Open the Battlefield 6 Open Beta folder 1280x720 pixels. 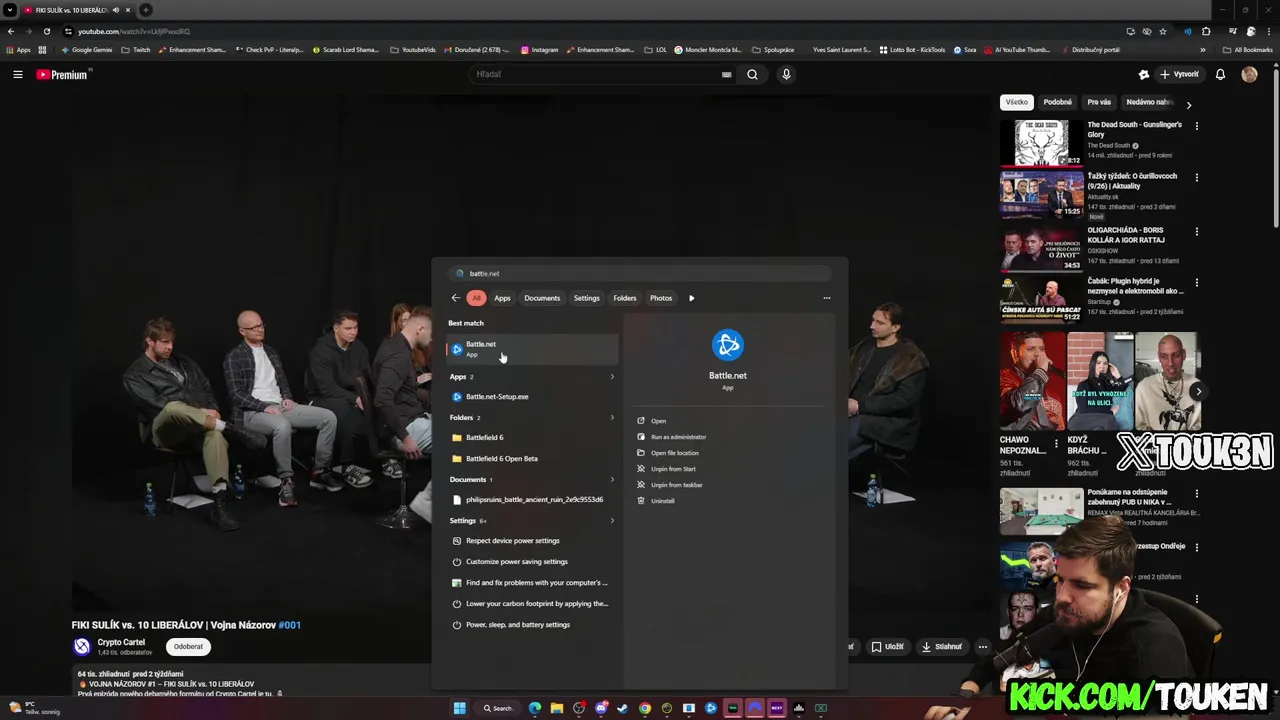(x=531, y=459)
